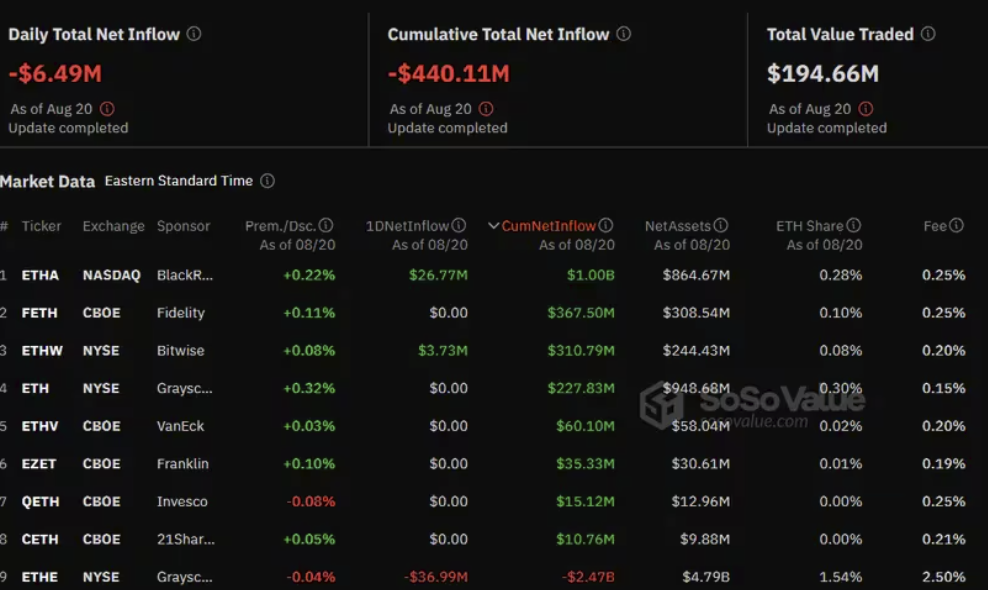Viewport: 988px width, 590px height.
Task: Click $308.54M net assets for FETH
Action: (696, 313)
